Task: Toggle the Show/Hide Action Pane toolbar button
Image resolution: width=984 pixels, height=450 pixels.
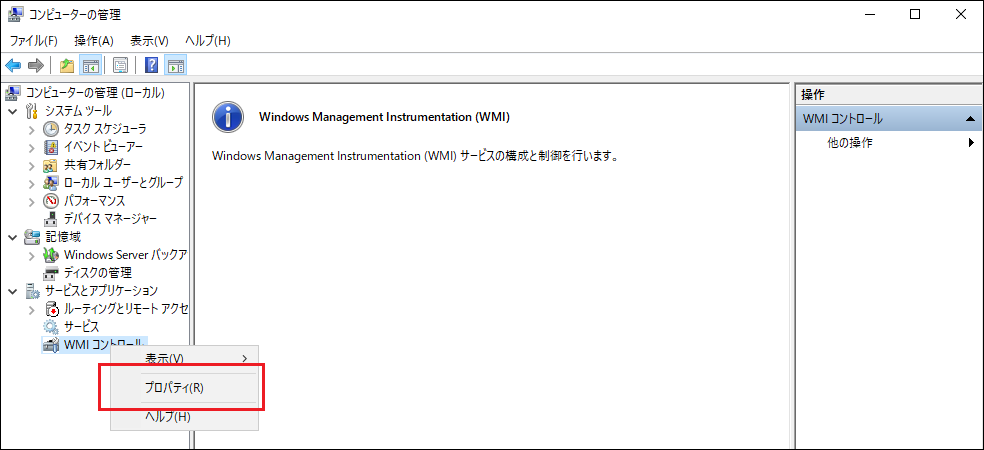Action: (175, 66)
